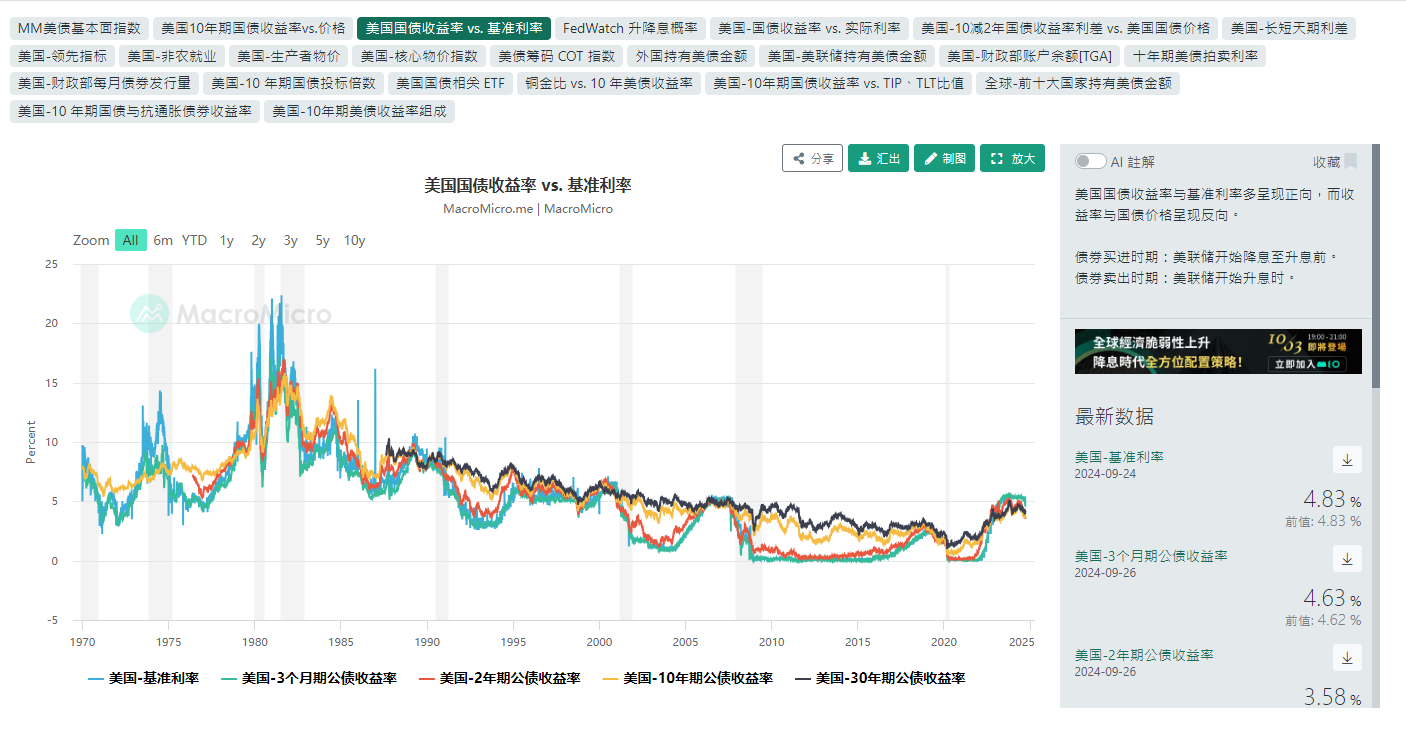This screenshot has width=1406, height=748.
Task: Click the download icon beside 美国-2年期公债收益率
Action: click(x=1347, y=657)
